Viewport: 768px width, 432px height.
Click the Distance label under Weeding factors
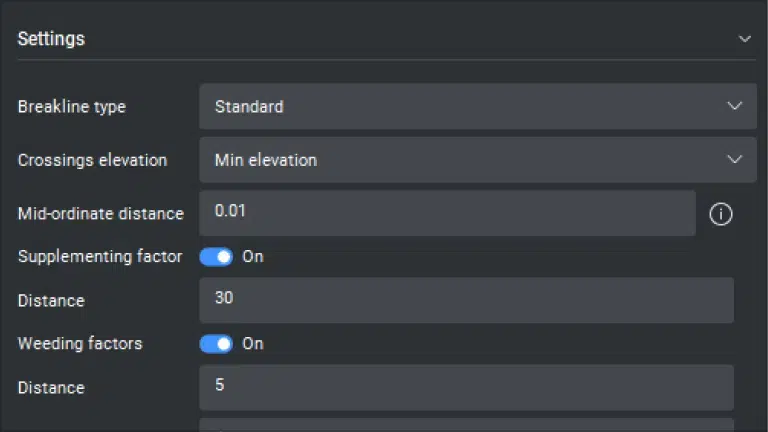pyautogui.click(x=51, y=388)
